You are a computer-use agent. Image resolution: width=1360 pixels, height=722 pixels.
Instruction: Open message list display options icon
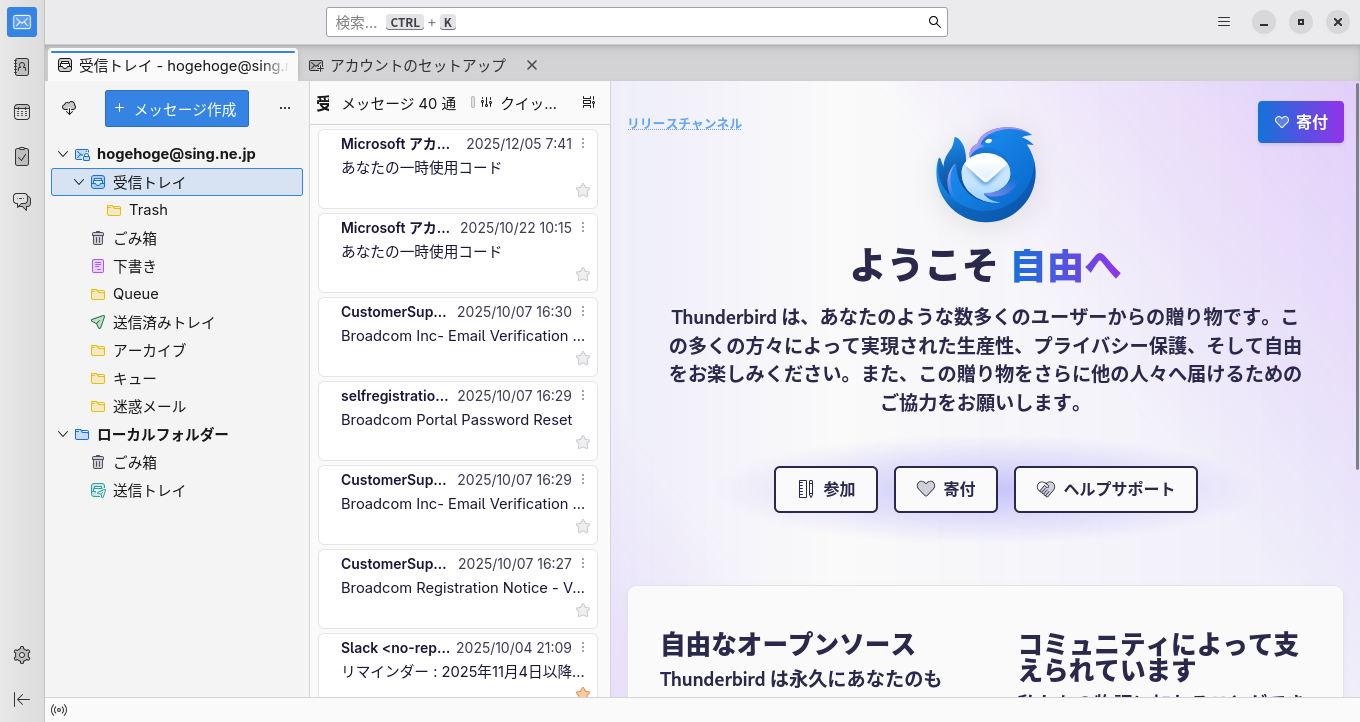coord(588,103)
